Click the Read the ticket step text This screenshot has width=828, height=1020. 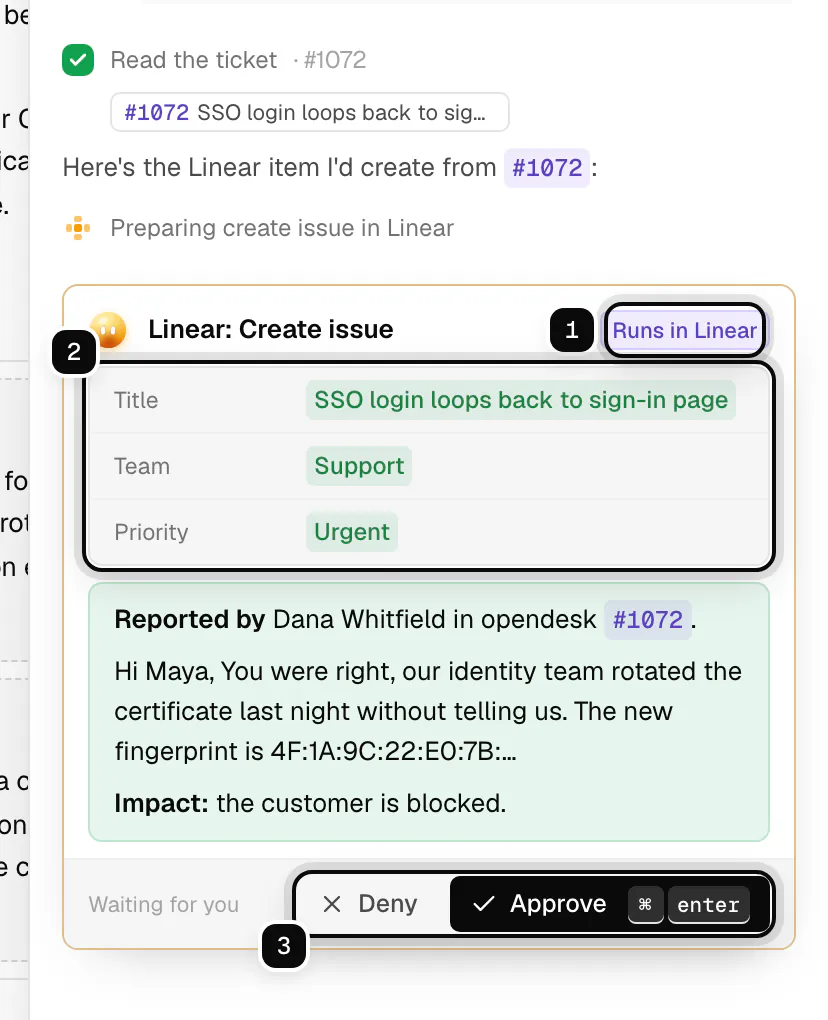click(x=194, y=60)
